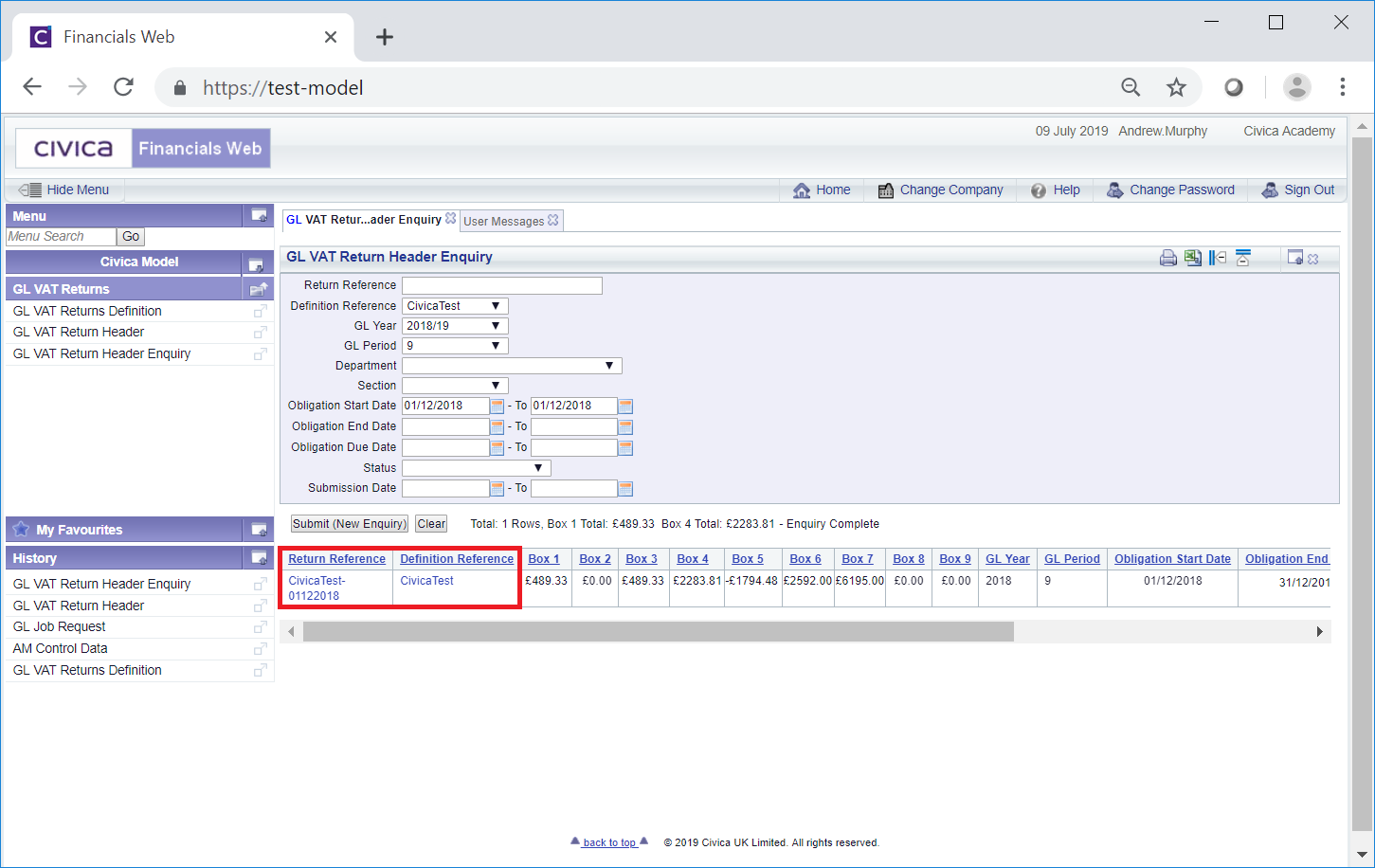Open the Chrome menu
This screenshot has height=868, width=1375.
click(1342, 87)
